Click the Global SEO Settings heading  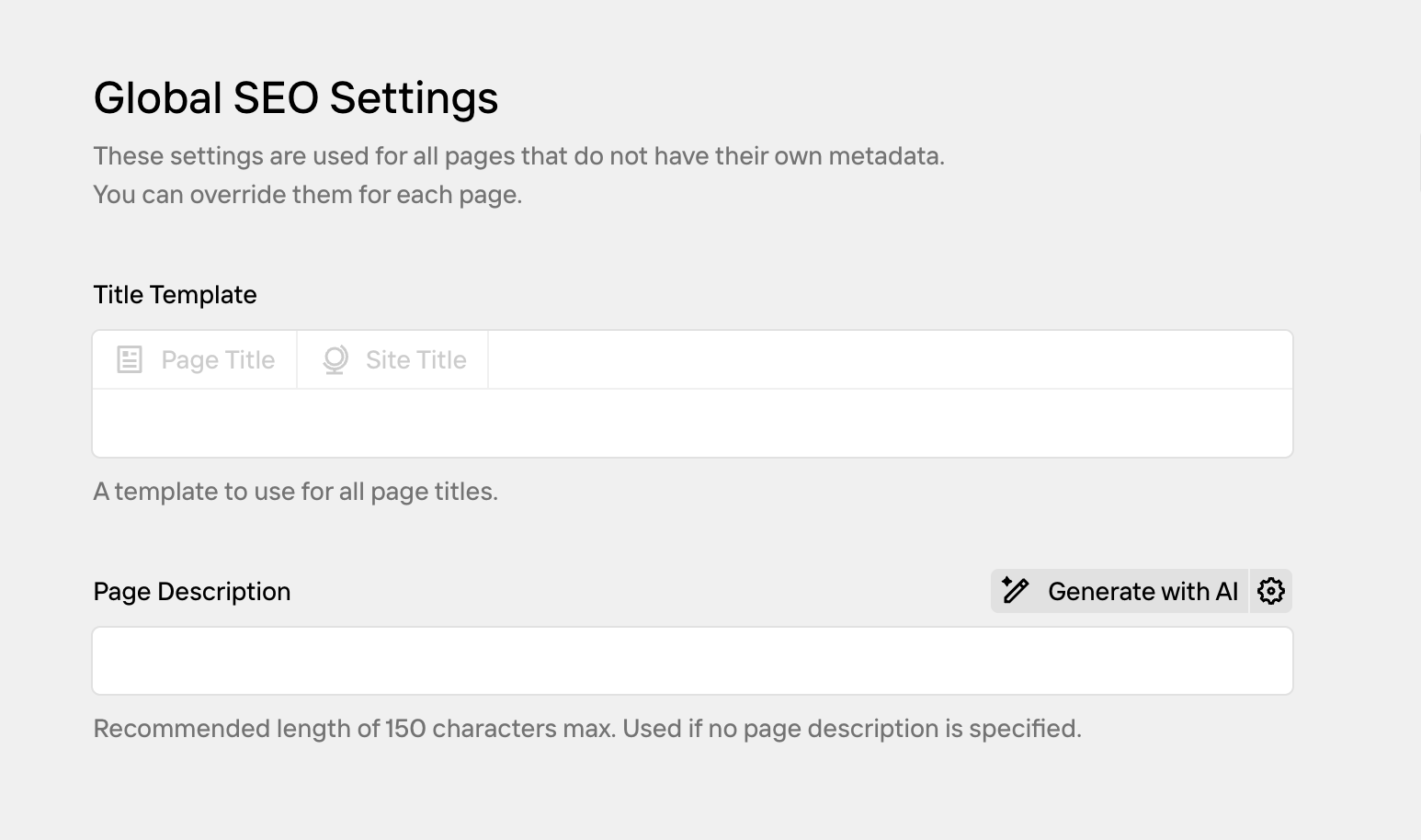[296, 98]
